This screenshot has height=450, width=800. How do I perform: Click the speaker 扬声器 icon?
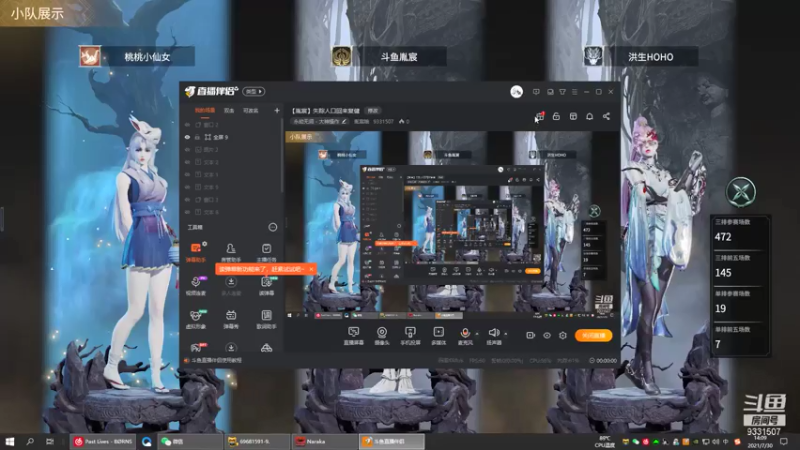tap(493, 334)
